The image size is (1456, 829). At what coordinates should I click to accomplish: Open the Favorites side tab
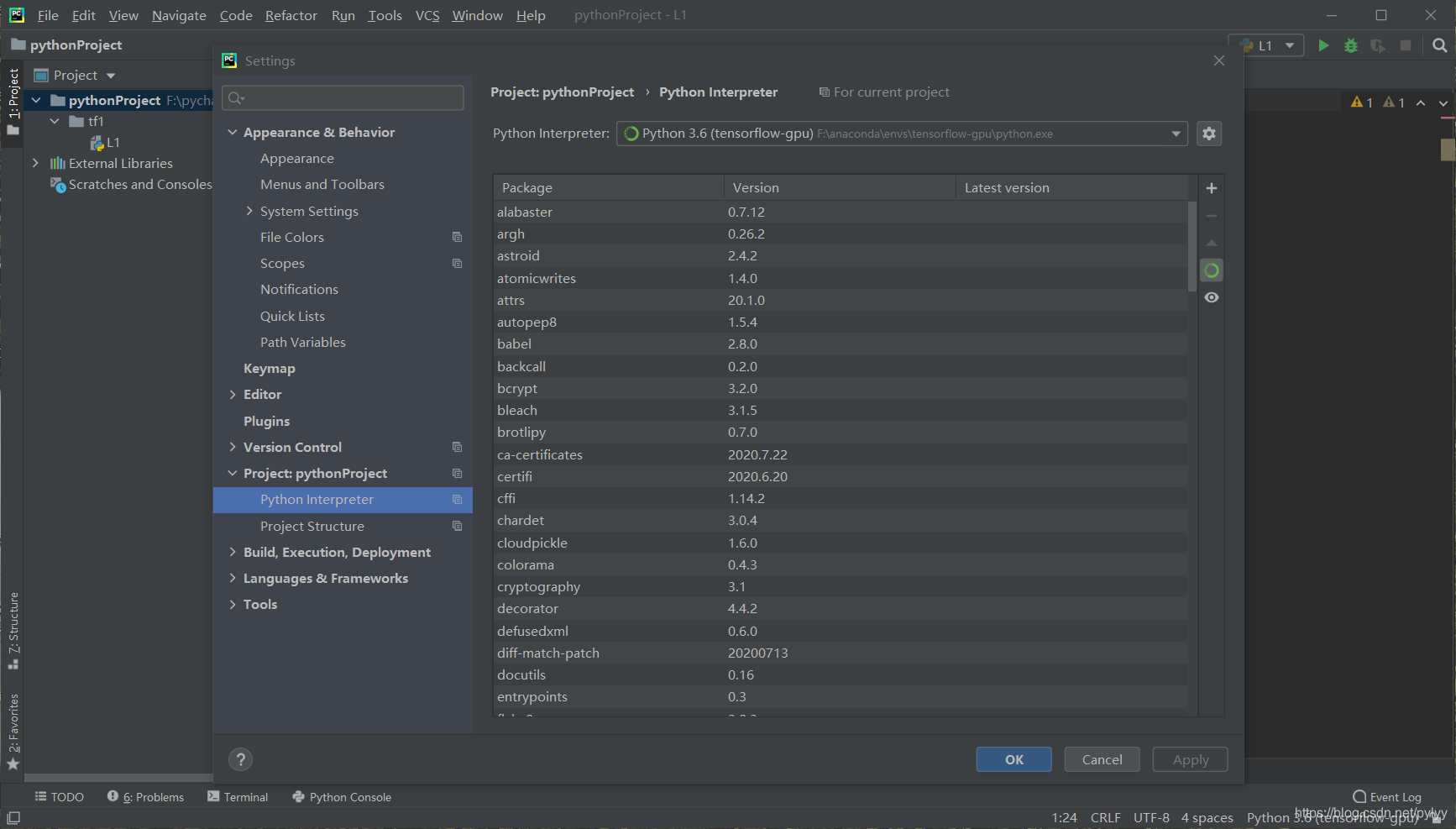pyautogui.click(x=13, y=731)
